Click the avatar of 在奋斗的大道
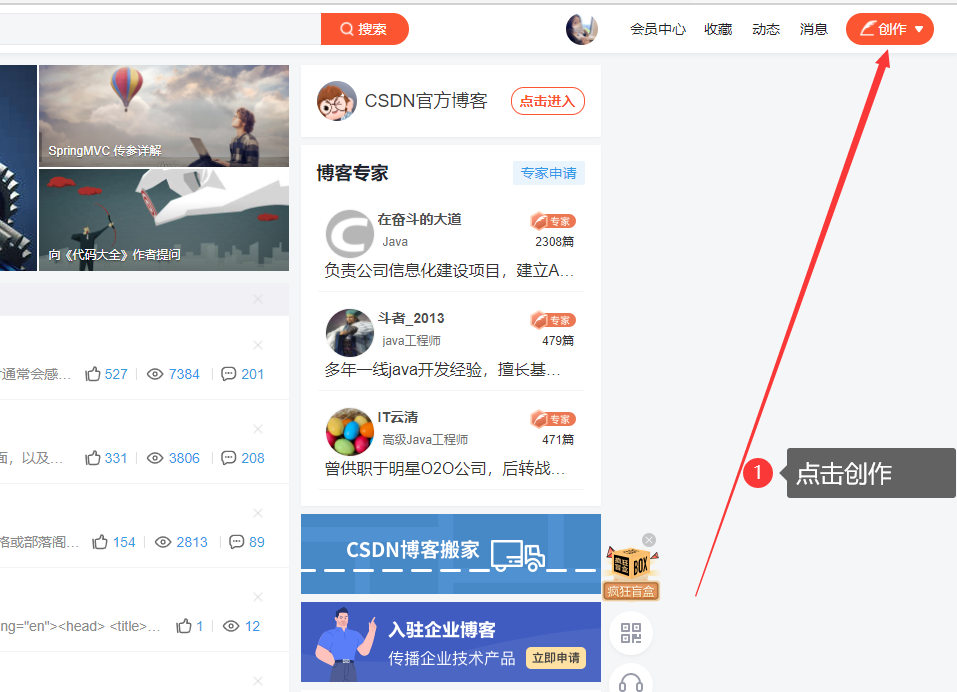Image resolution: width=957 pixels, height=692 pixels. click(350, 234)
